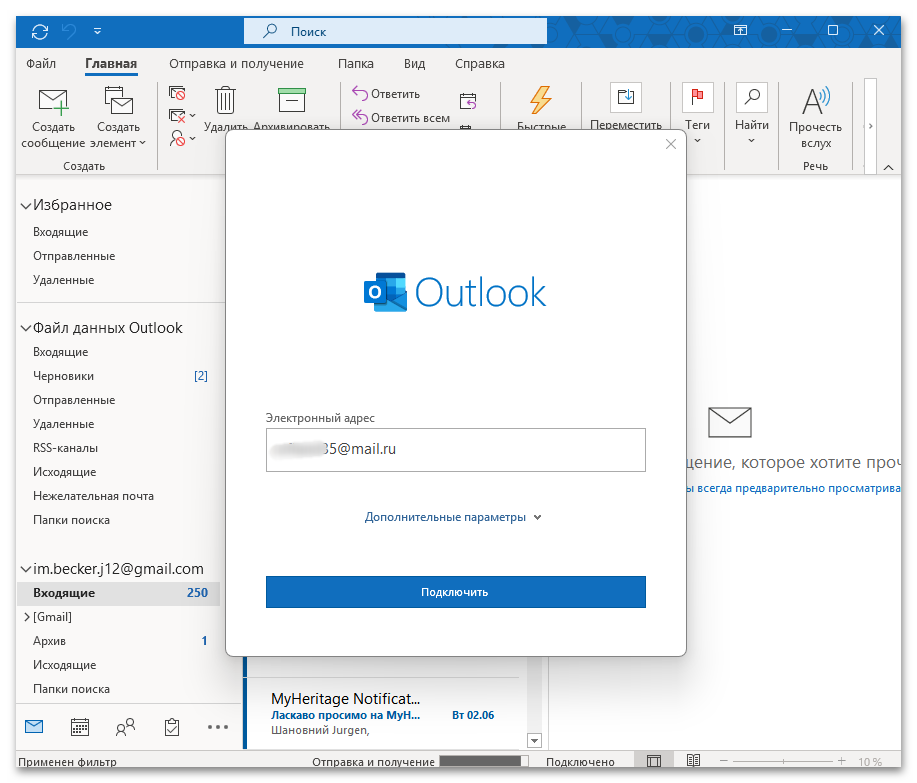Close the Outlook account dialog

[671, 144]
